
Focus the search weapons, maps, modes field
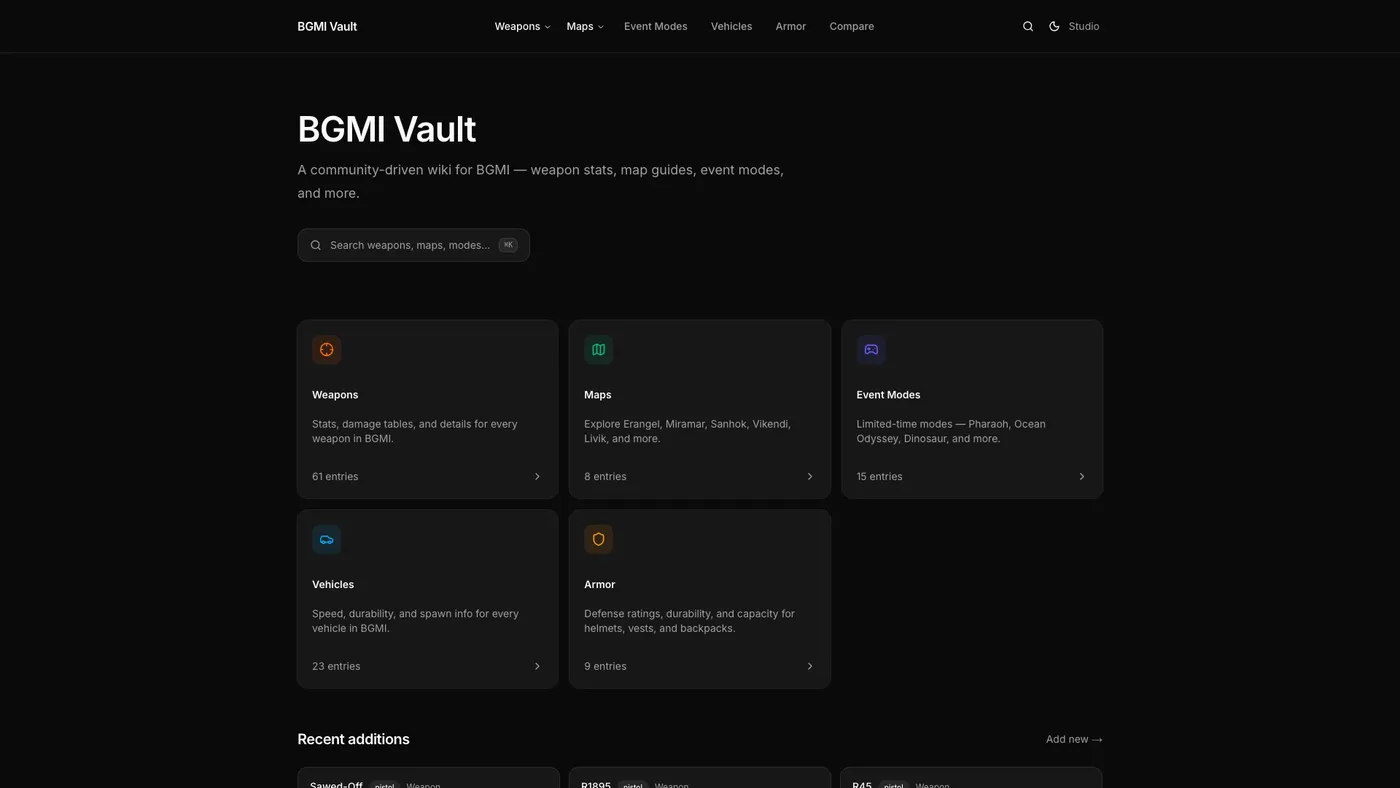point(413,245)
